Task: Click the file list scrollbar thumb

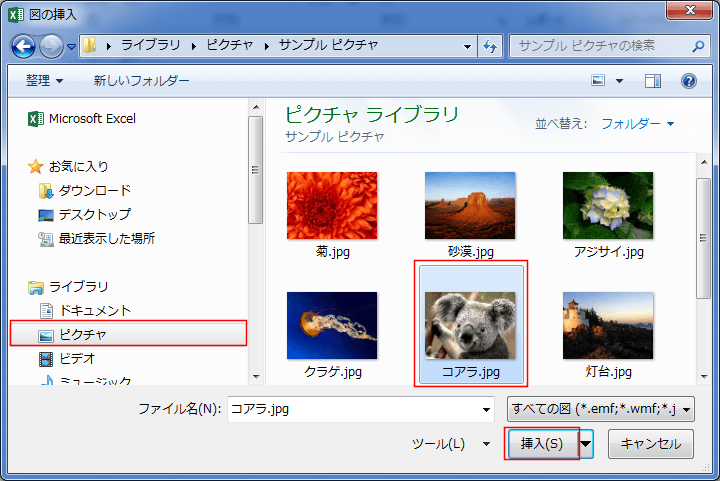Action: tap(703, 238)
